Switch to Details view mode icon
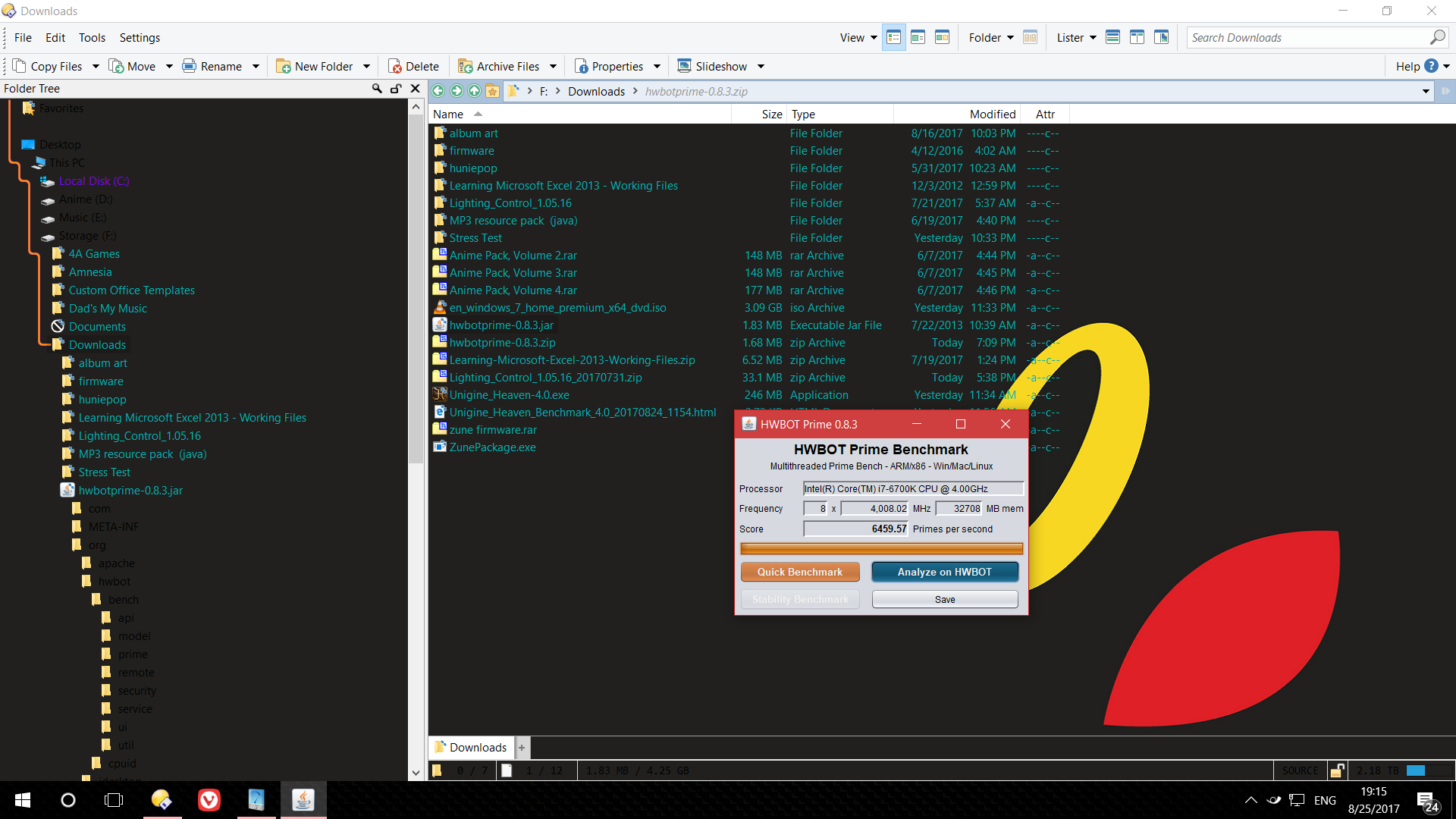Viewport: 1456px width, 819px height. point(894,37)
